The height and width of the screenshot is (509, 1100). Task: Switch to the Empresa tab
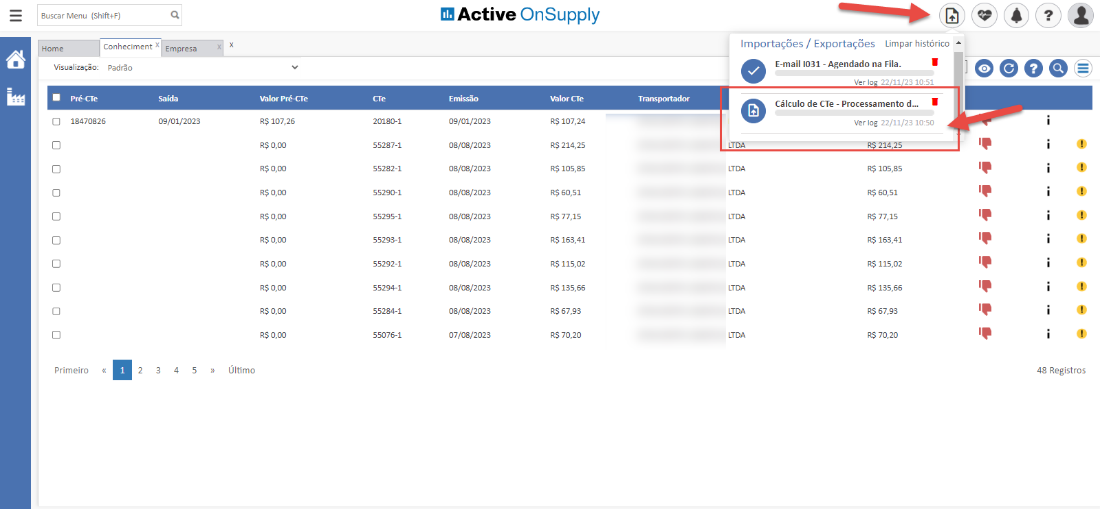[x=181, y=48]
